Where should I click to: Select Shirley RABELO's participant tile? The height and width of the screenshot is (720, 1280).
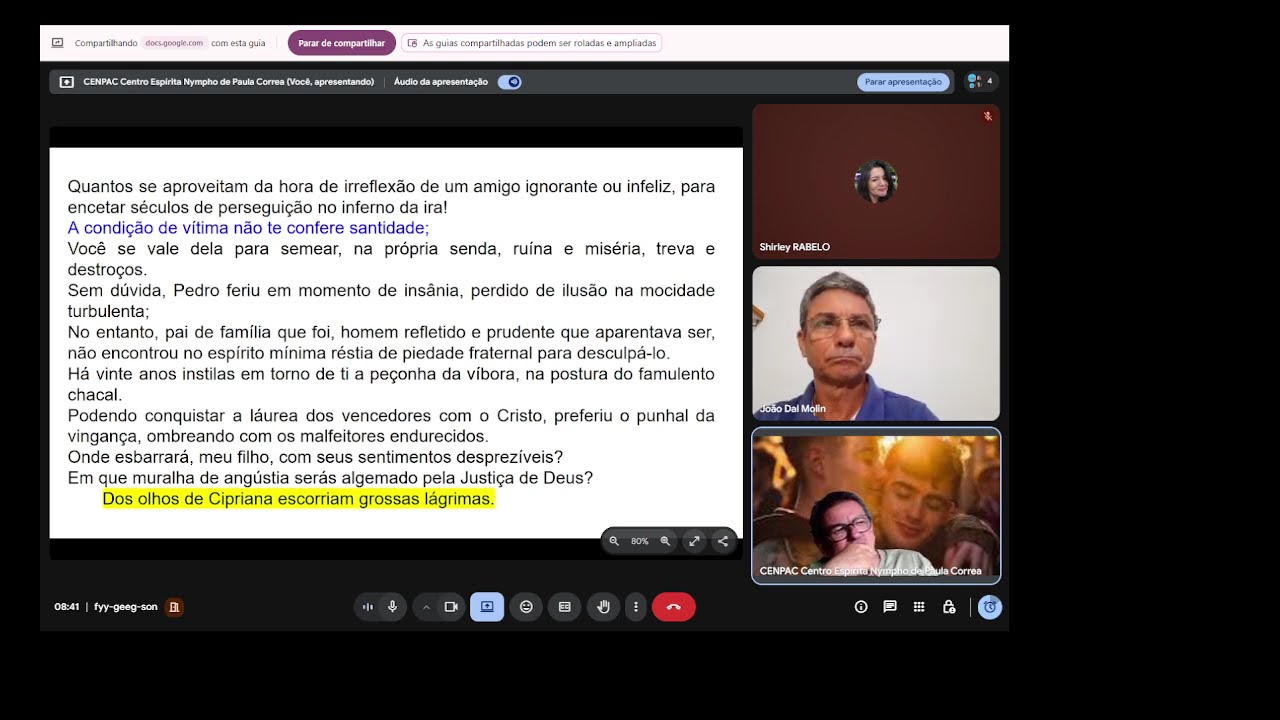pos(876,181)
